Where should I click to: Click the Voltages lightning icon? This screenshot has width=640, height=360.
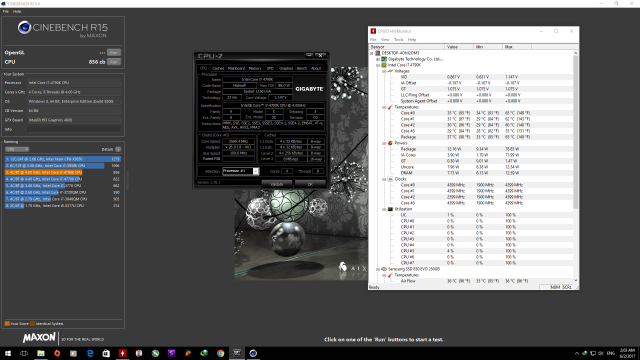click(x=390, y=71)
